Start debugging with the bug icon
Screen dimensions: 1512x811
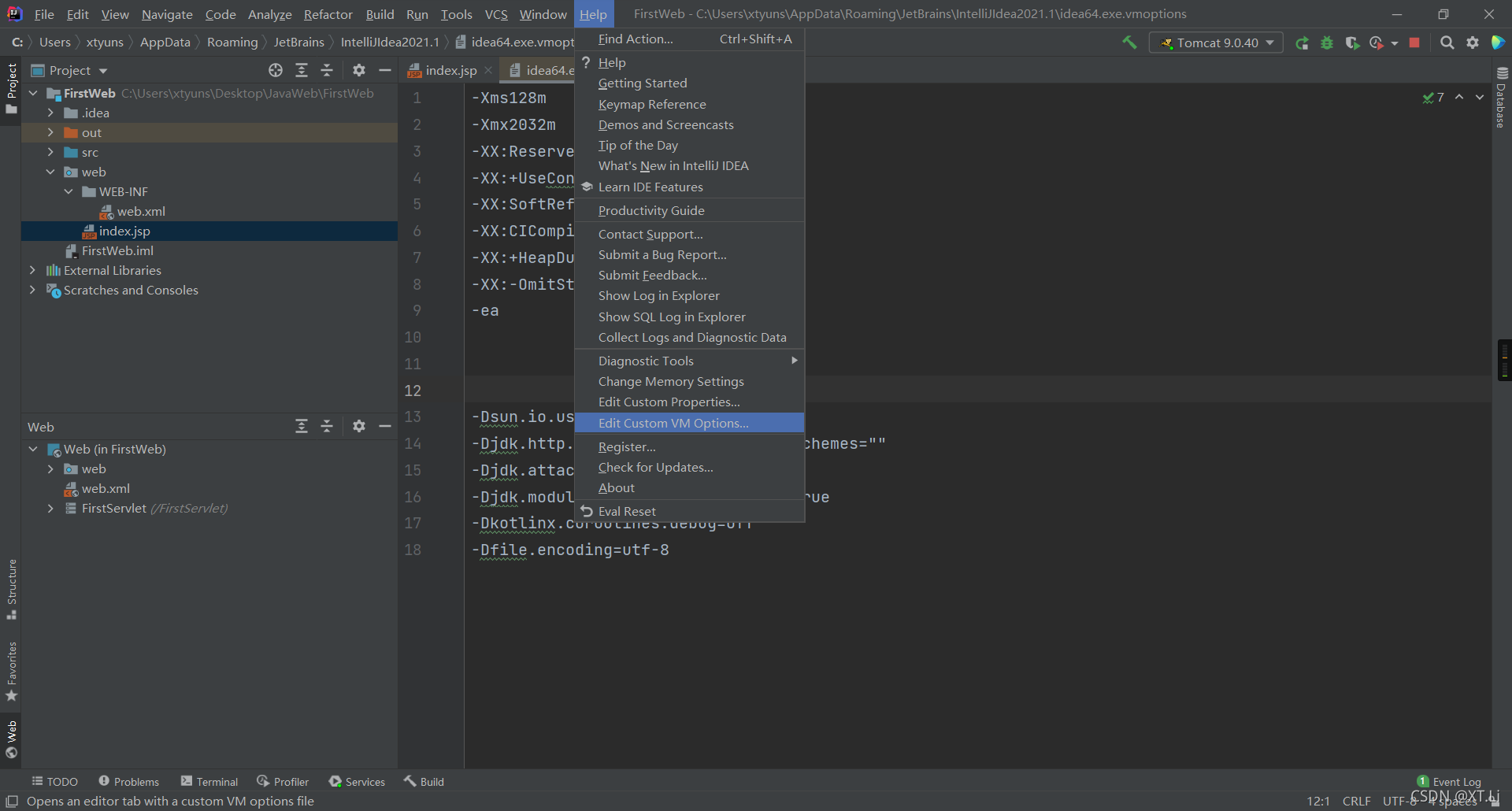1327,43
